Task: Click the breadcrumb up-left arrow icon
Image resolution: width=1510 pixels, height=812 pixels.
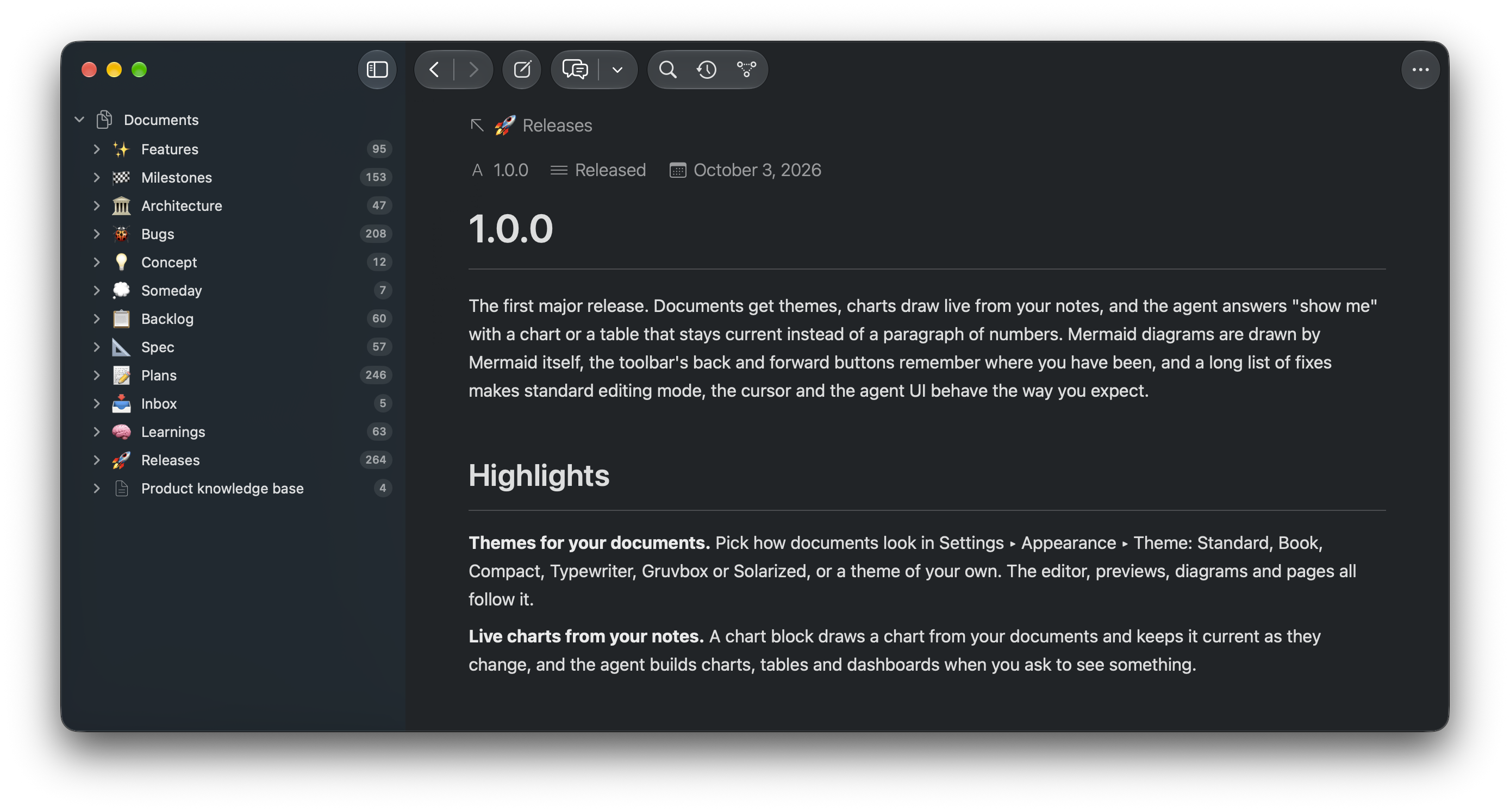Action: pyautogui.click(x=477, y=125)
